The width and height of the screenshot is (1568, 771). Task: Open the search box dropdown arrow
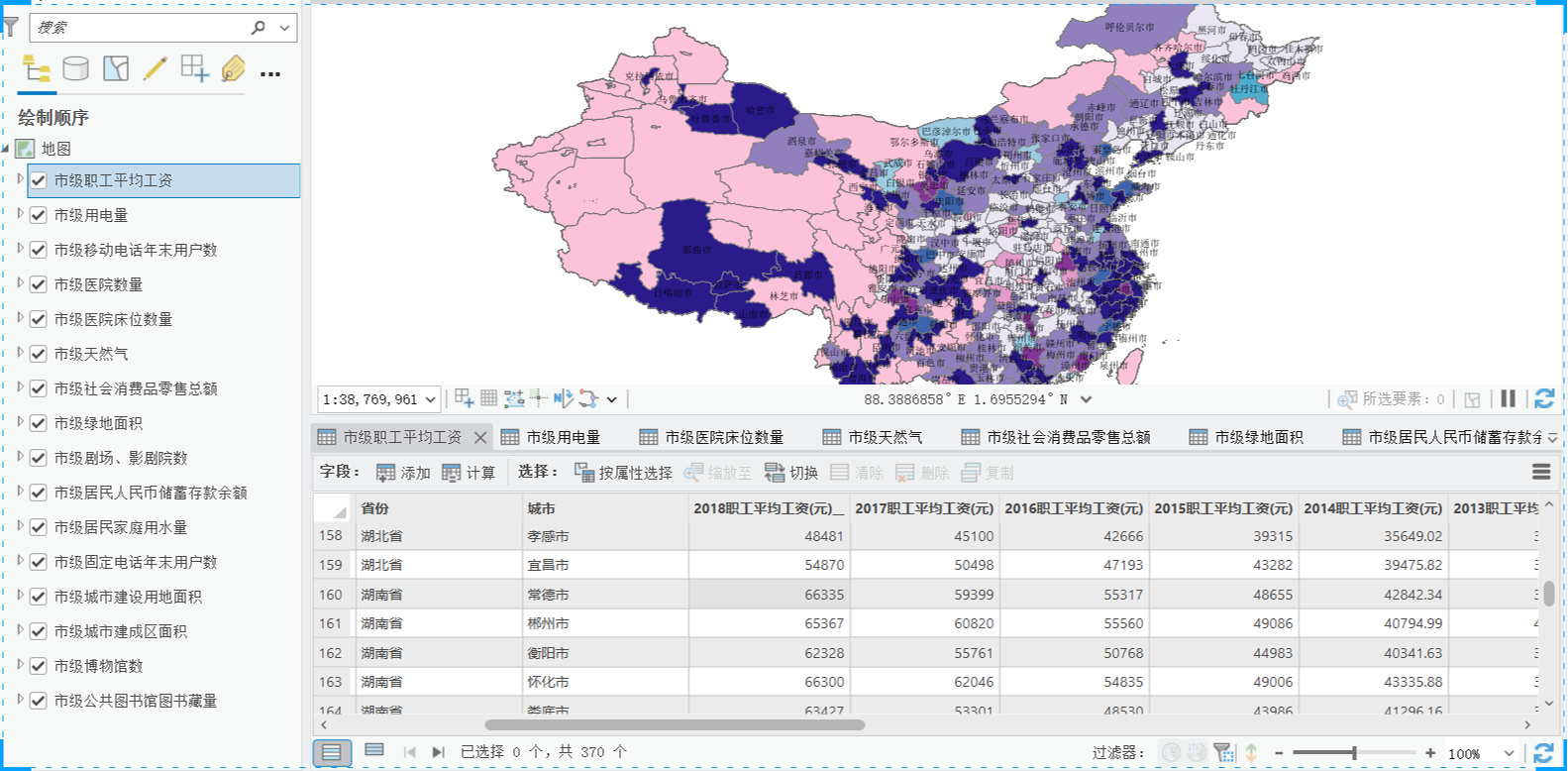click(285, 28)
